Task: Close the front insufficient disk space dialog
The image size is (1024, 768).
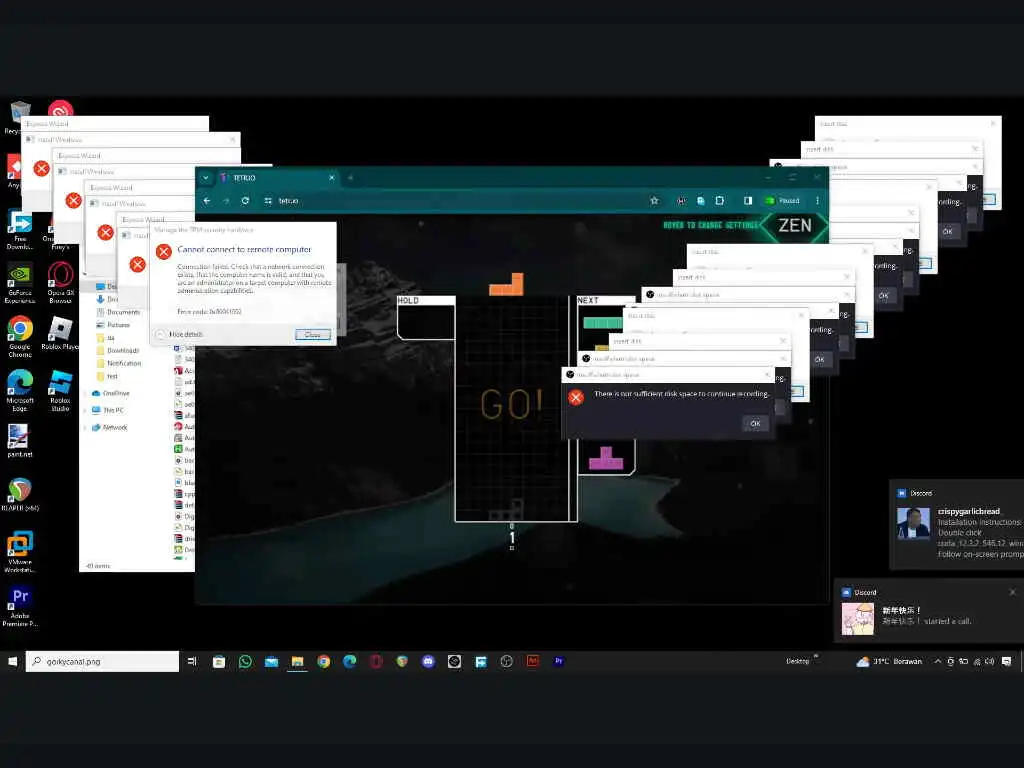Action: 767,374
